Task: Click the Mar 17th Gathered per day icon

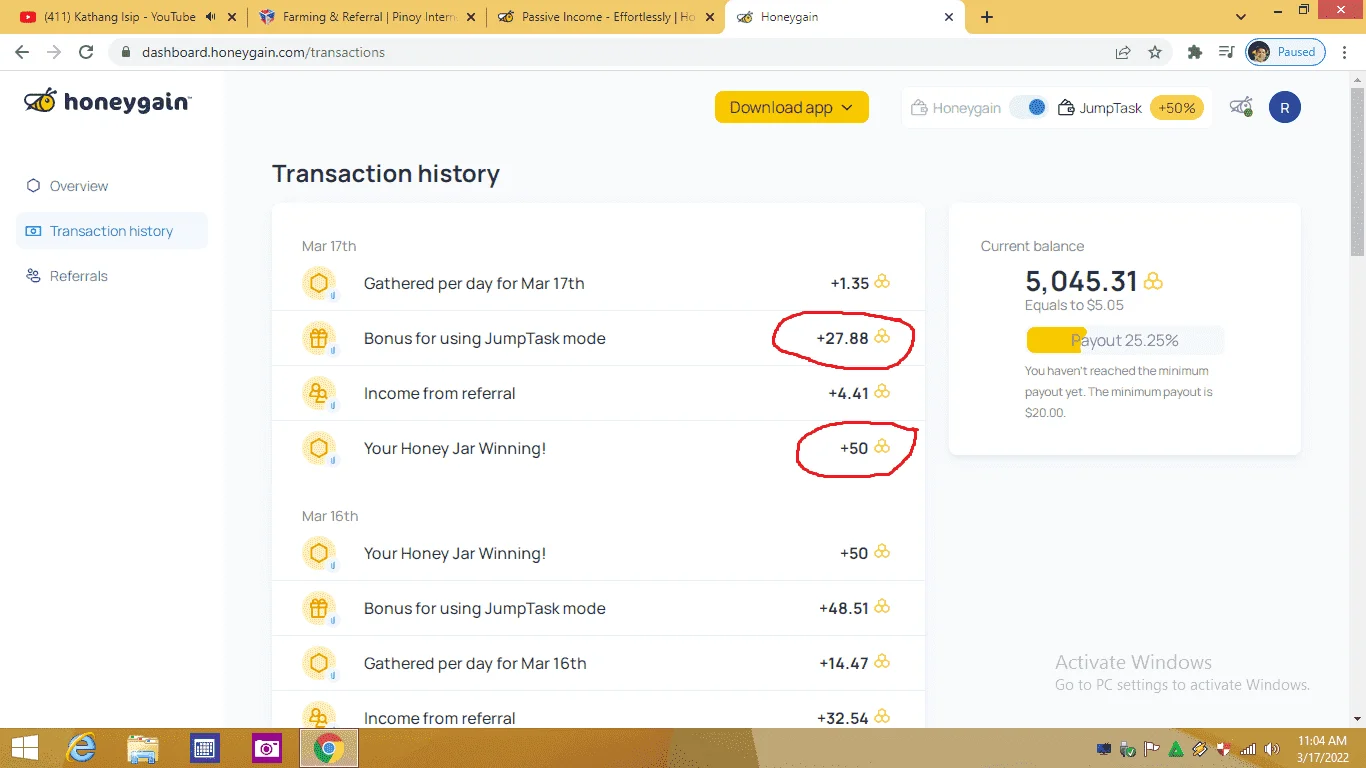Action: [x=319, y=284]
